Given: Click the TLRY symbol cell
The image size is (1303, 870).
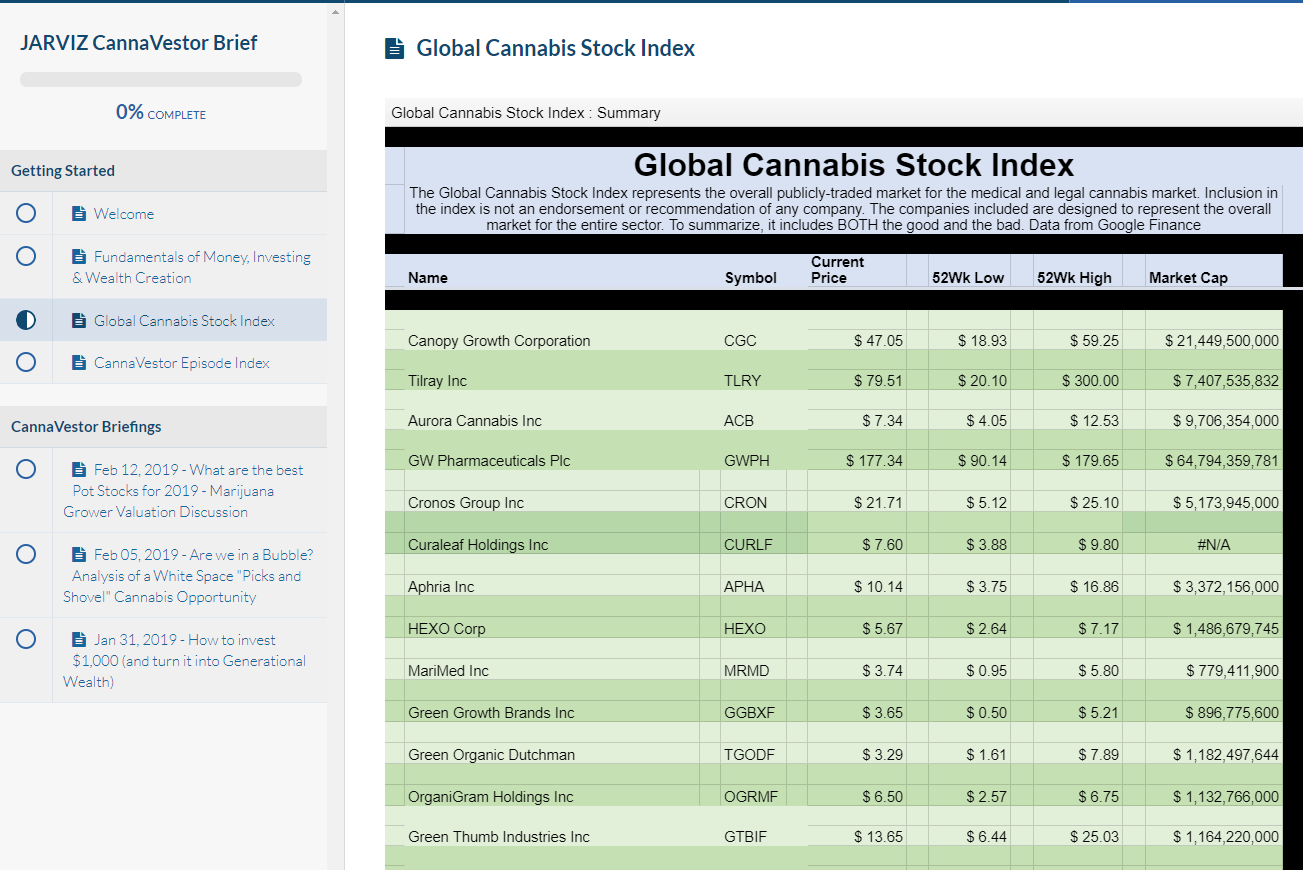Looking at the screenshot, I should 742,381.
